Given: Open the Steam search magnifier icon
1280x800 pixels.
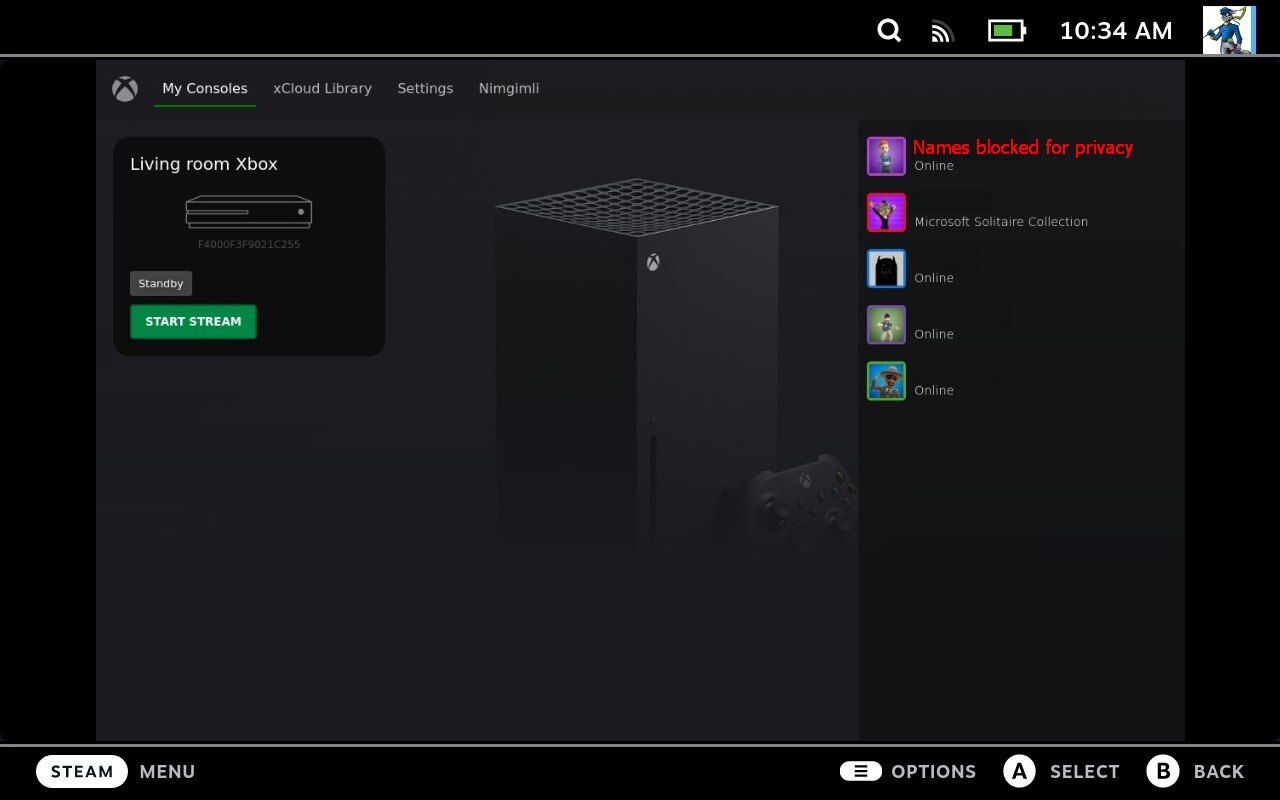Looking at the screenshot, I should [x=889, y=31].
